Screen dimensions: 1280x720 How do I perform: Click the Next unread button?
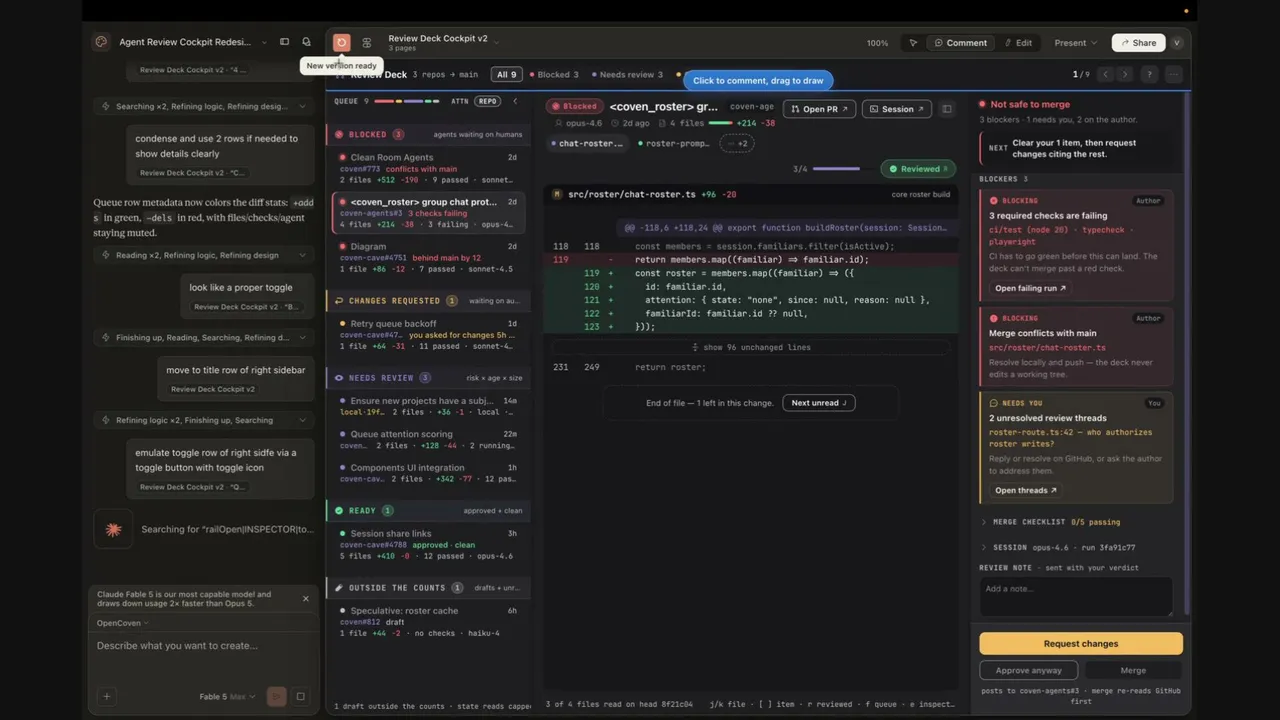pyautogui.click(x=818, y=403)
